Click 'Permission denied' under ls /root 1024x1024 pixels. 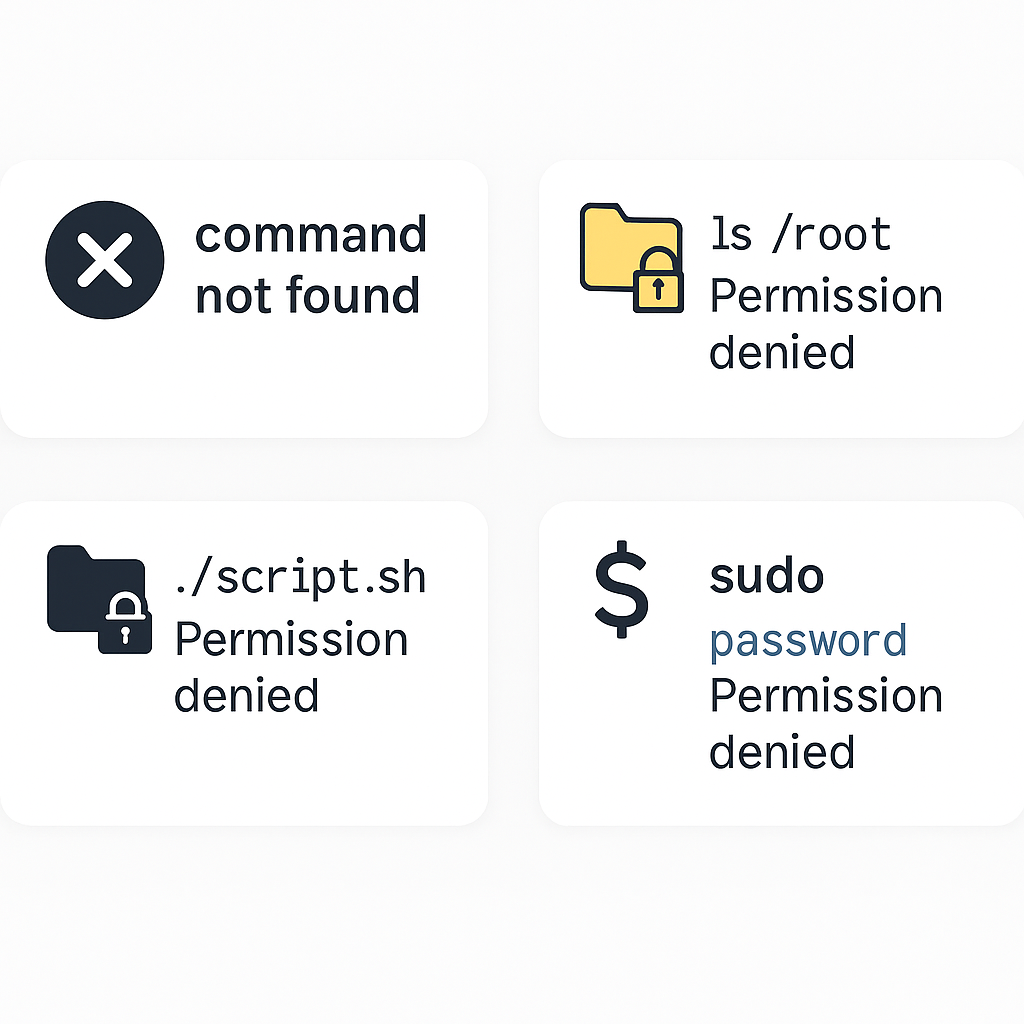[826, 323]
